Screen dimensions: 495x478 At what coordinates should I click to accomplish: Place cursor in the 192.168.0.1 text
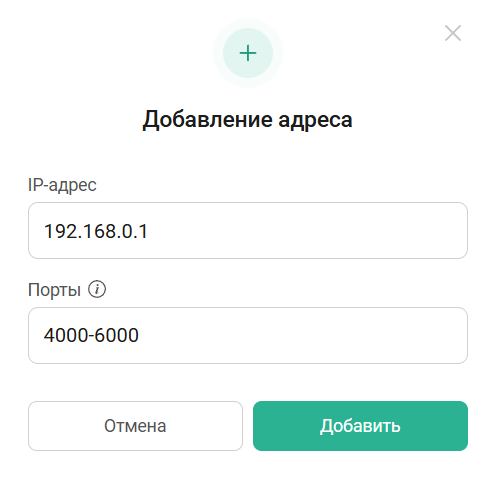click(96, 231)
